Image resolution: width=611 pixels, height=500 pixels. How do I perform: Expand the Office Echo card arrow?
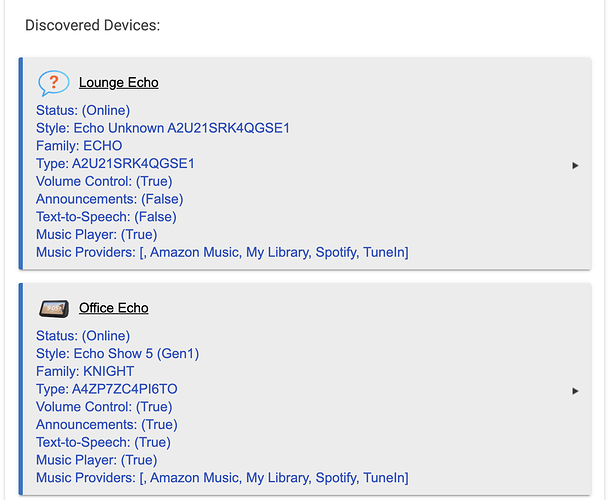[575, 391]
